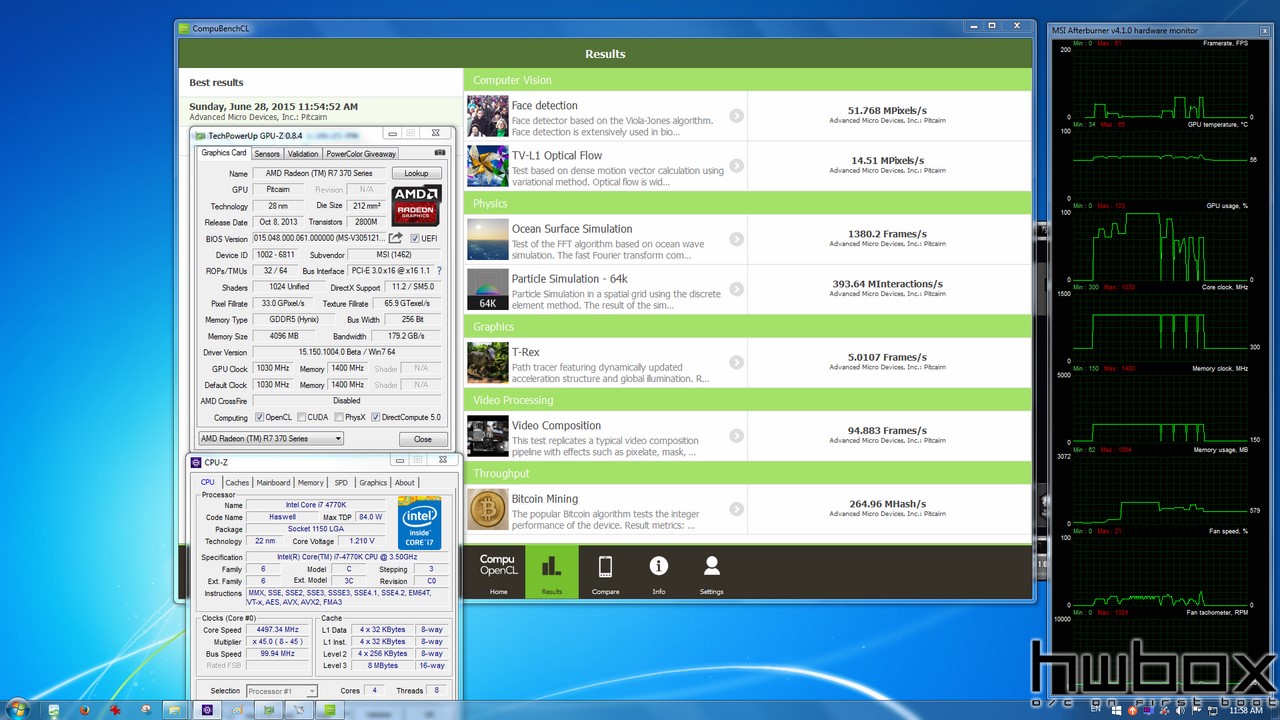This screenshot has height=720, width=1280.
Task: Toggle the UEFI checkbox in GPU-Z
Action: pyautogui.click(x=415, y=239)
